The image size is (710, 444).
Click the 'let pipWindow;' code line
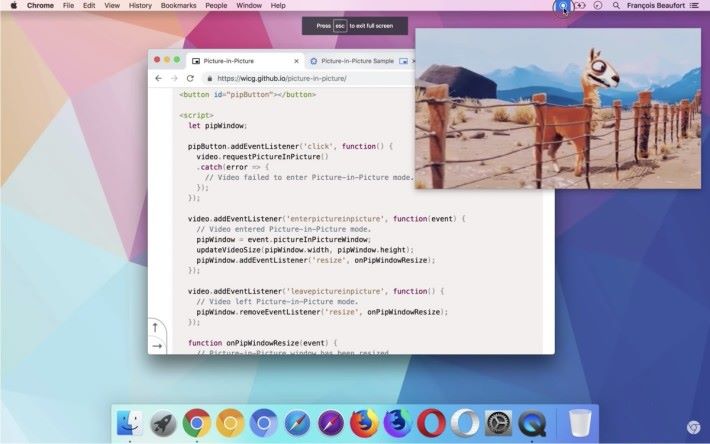coord(218,125)
